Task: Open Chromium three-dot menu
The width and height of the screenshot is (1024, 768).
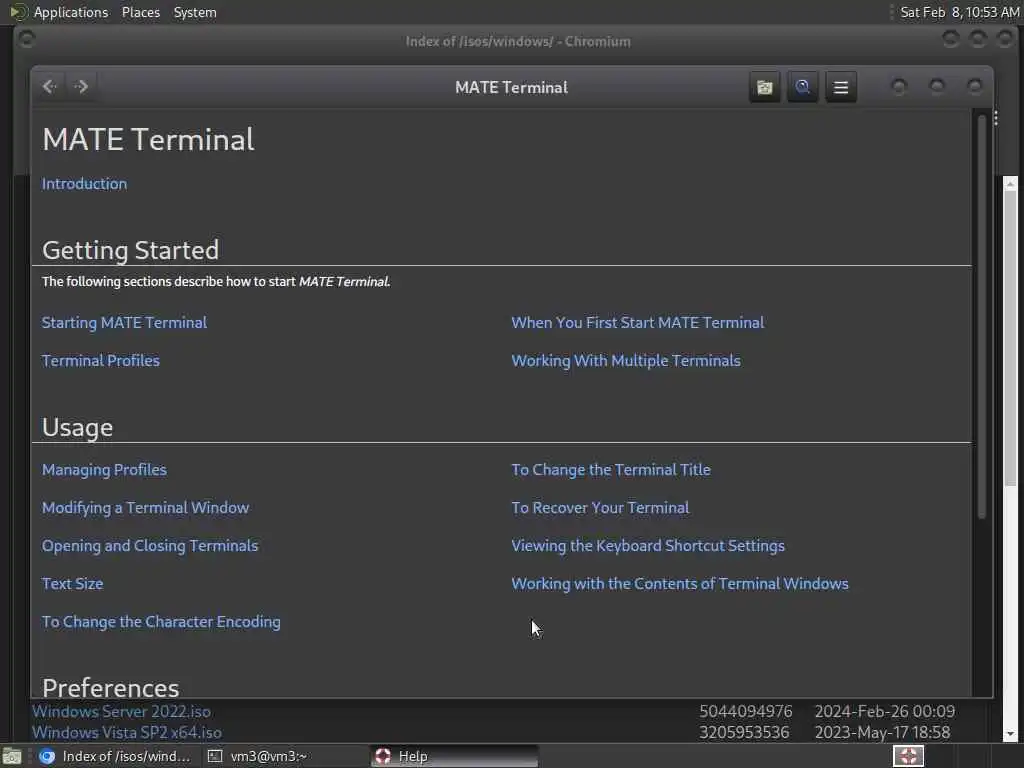Action: tap(996, 118)
